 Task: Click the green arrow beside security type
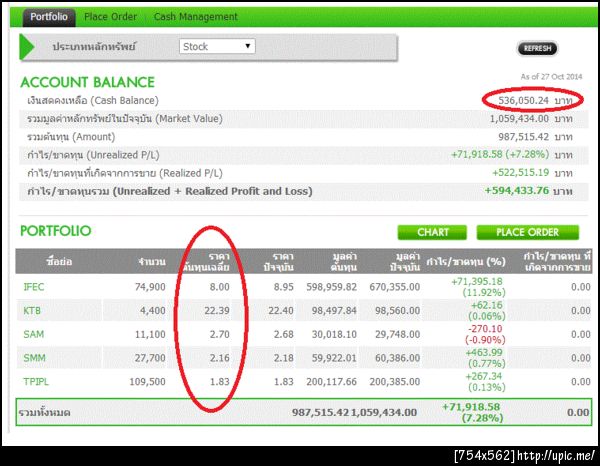click(x=27, y=47)
